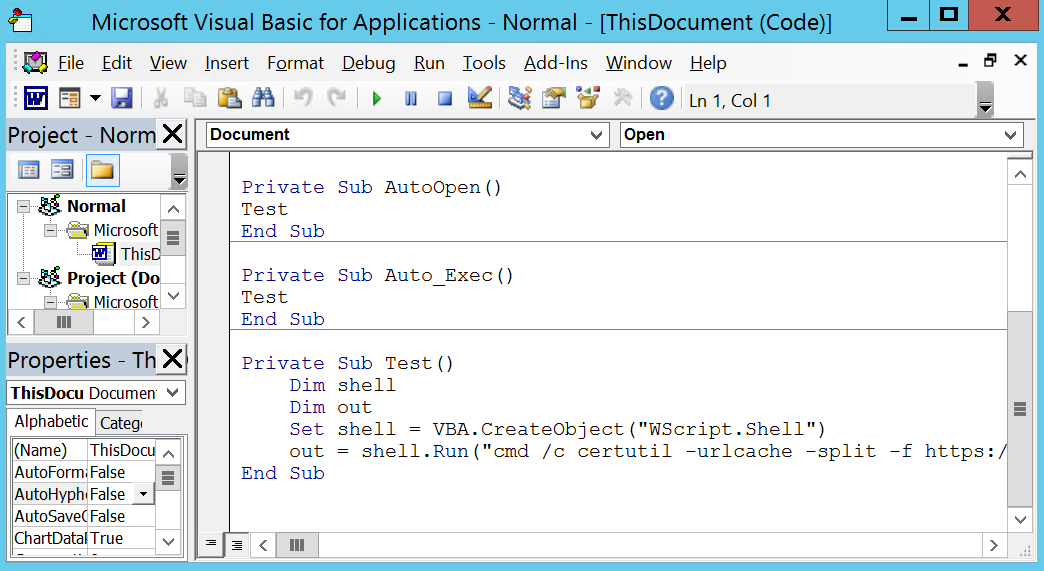Collapse the Normal project tree node
This screenshot has height=571, width=1044.
point(23,206)
